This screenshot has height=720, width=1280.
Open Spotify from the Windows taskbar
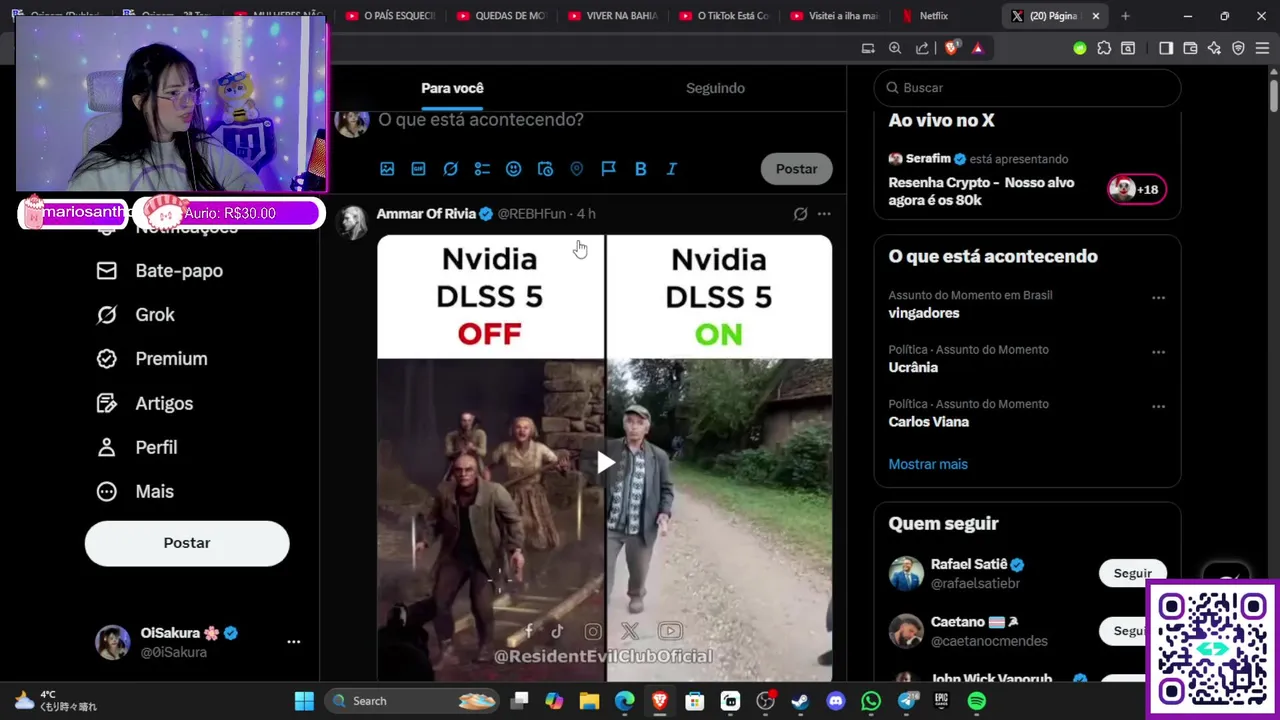point(976,701)
